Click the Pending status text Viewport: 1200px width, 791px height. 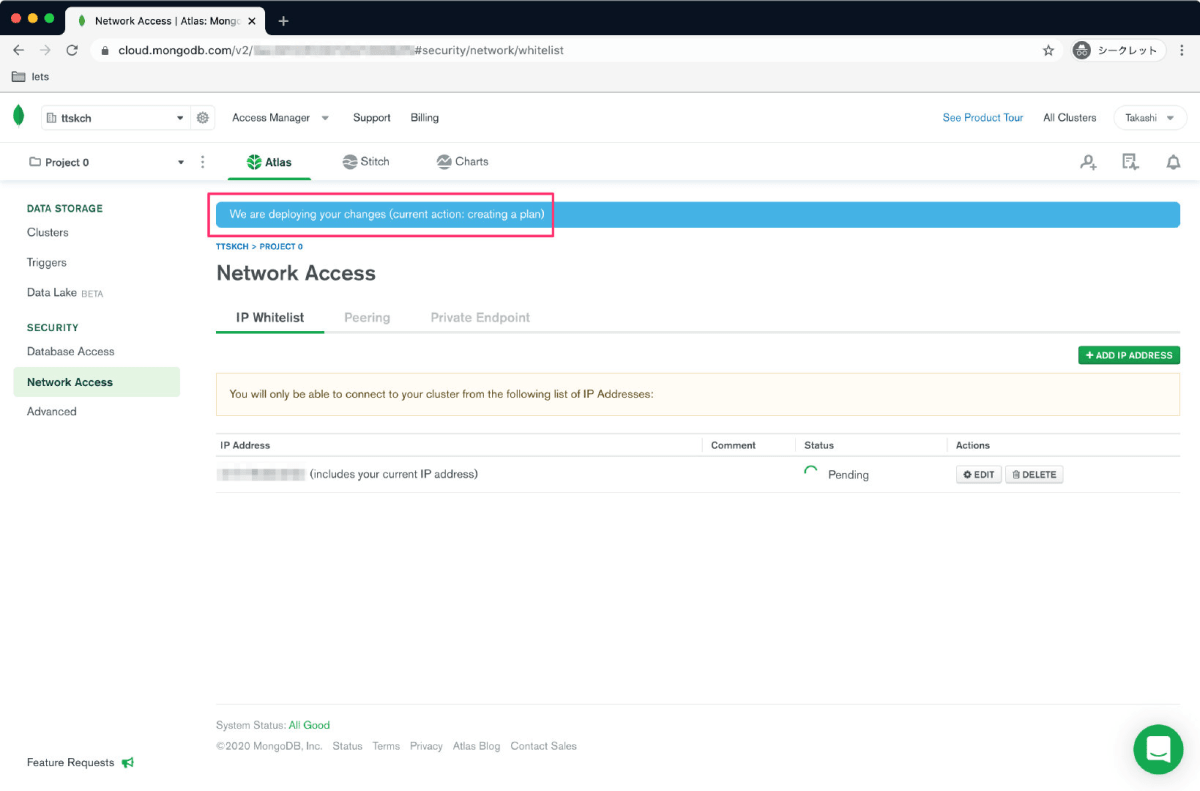[x=848, y=475]
